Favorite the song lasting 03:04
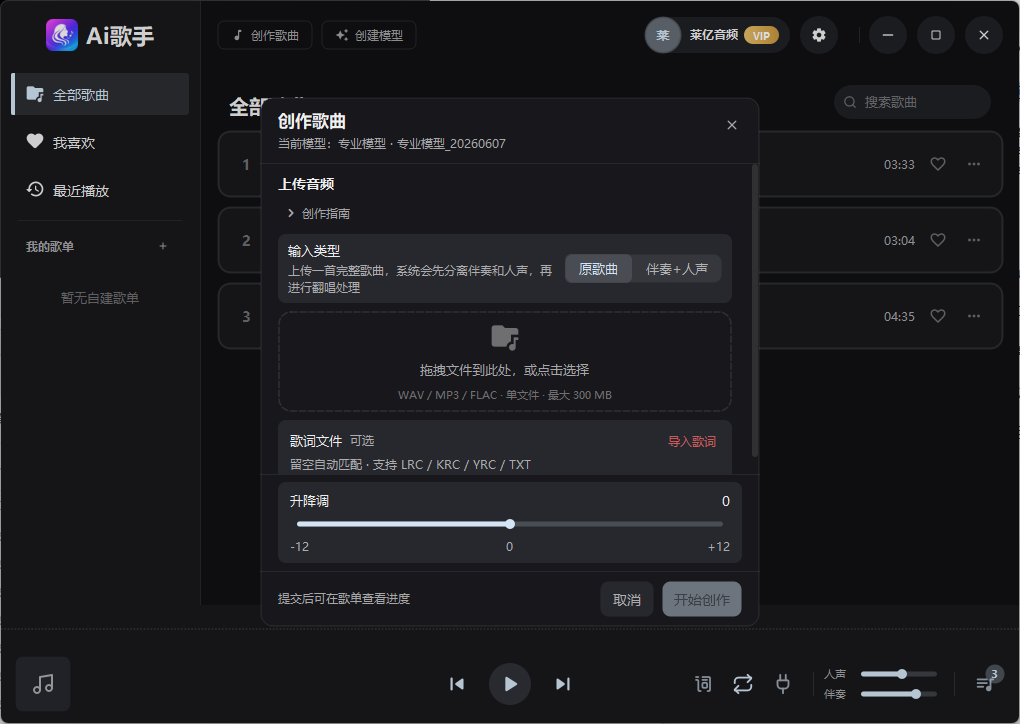1020x724 pixels. (937, 240)
